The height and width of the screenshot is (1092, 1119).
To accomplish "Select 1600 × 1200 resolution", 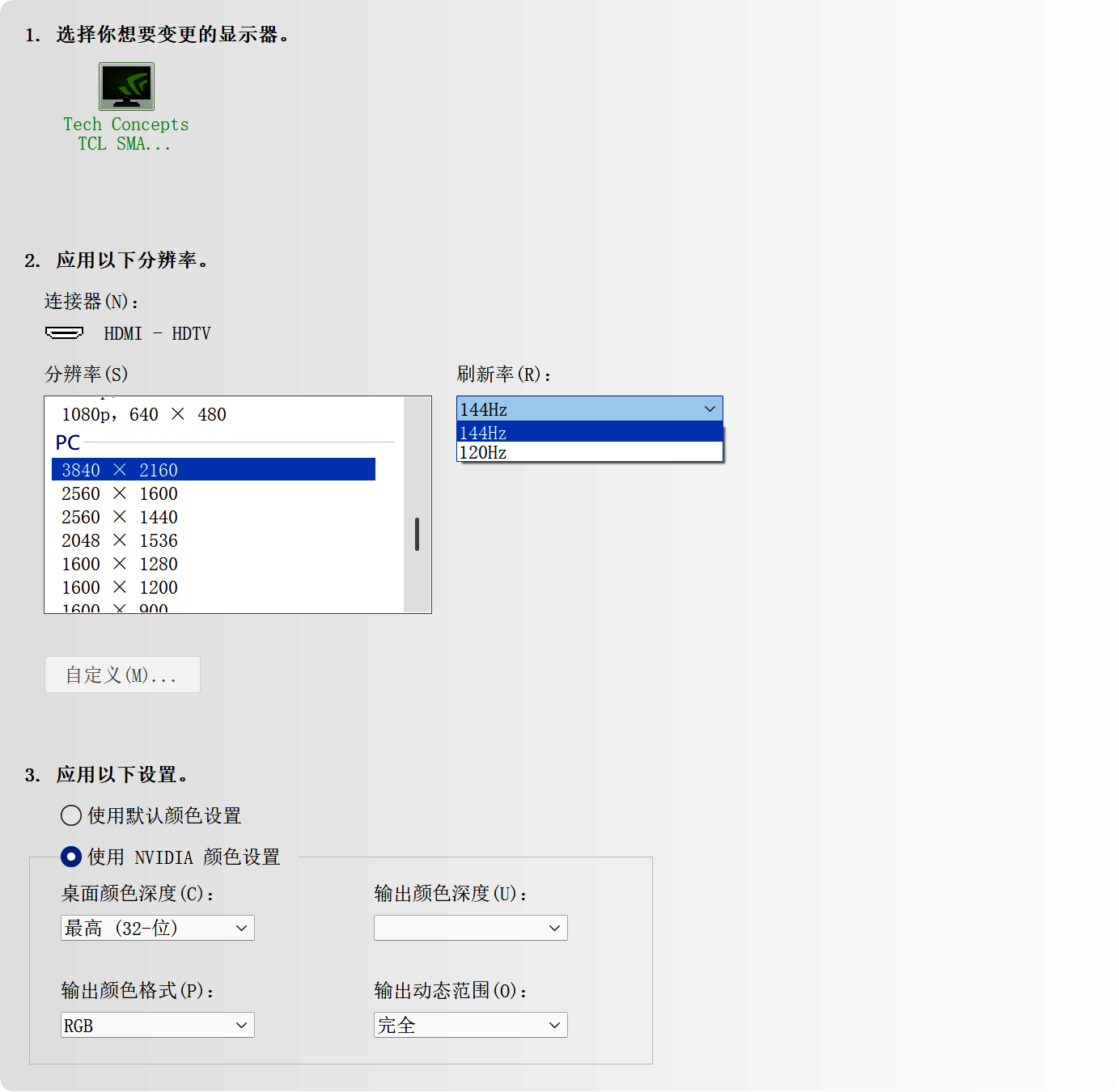I will pos(120,587).
